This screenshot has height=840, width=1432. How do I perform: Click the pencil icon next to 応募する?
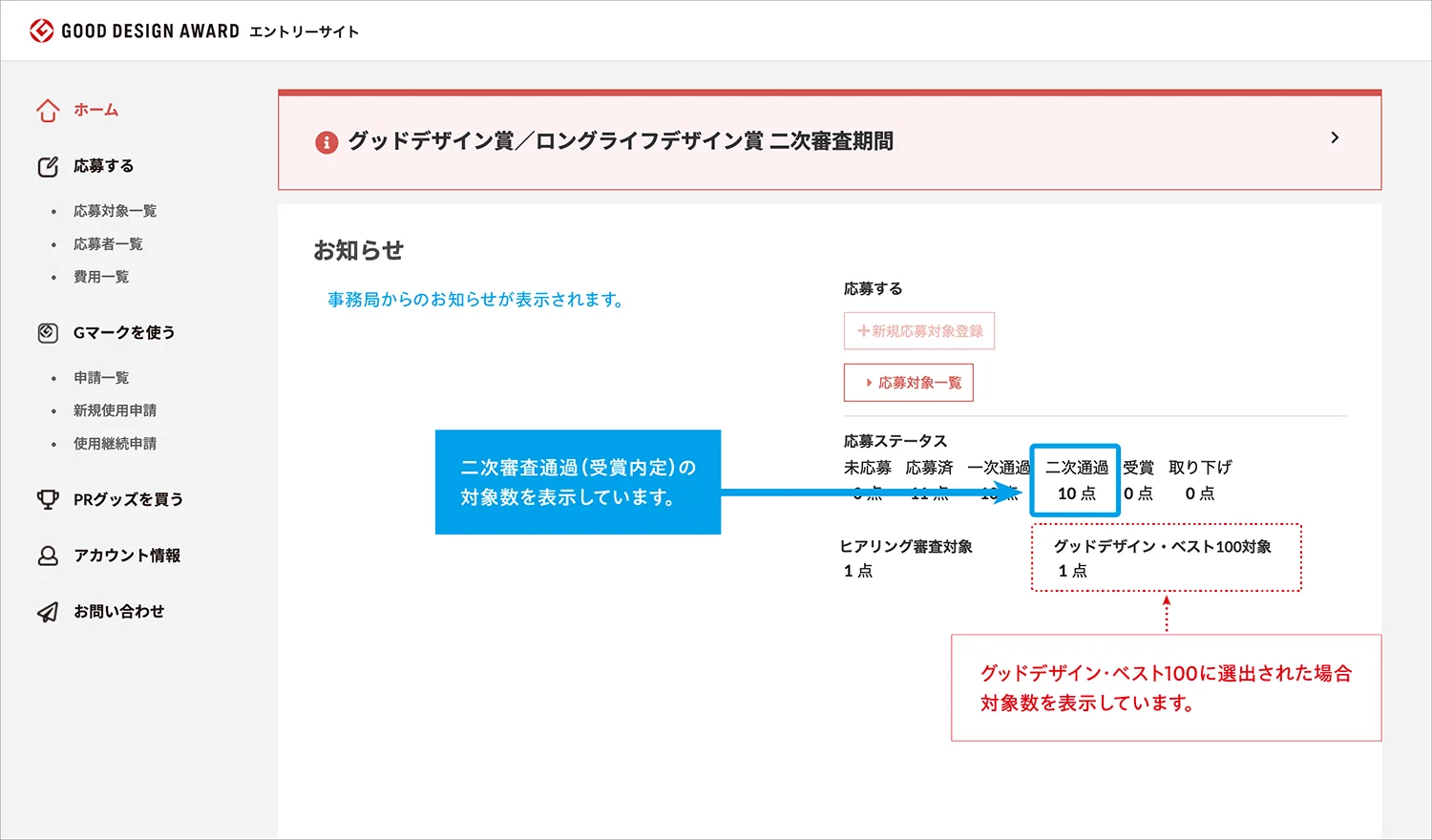click(x=48, y=165)
